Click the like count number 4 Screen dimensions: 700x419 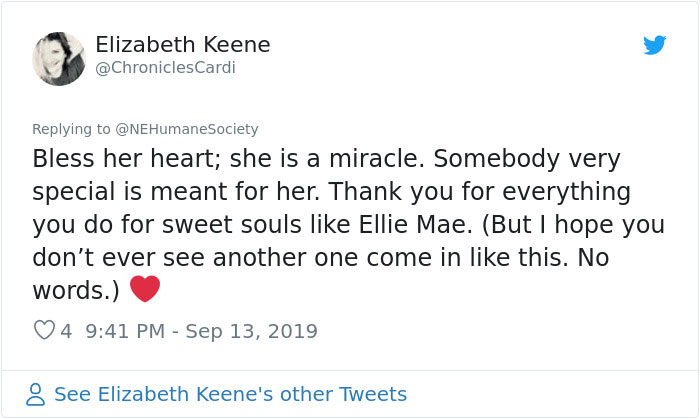point(66,331)
